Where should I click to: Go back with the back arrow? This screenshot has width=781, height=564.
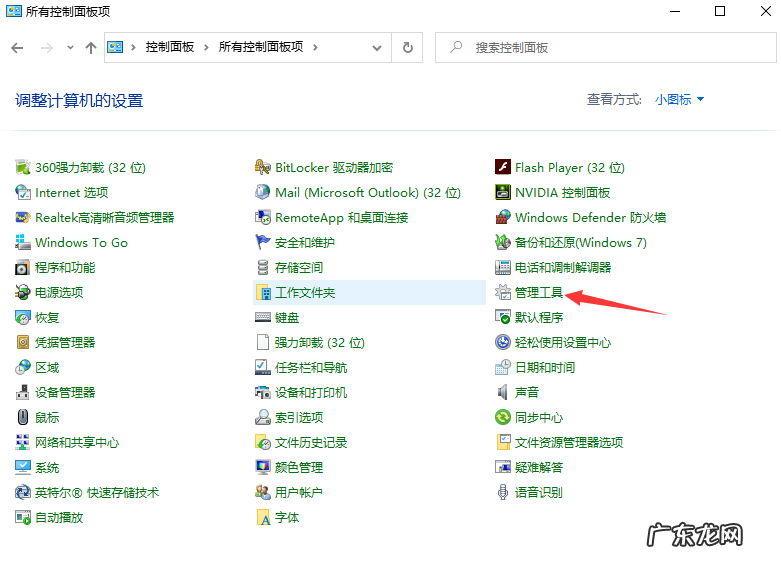(x=17, y=48)
